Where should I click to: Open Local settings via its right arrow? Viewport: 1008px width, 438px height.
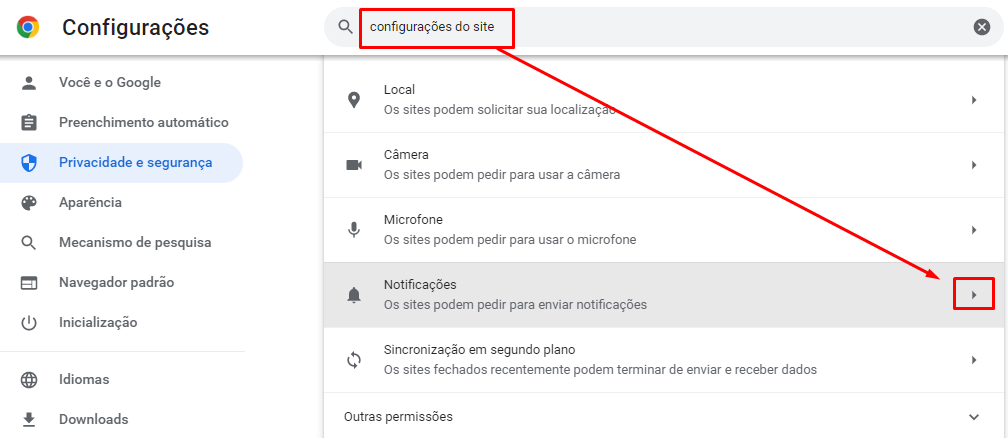pyautogui.click(x=974, y=100)
